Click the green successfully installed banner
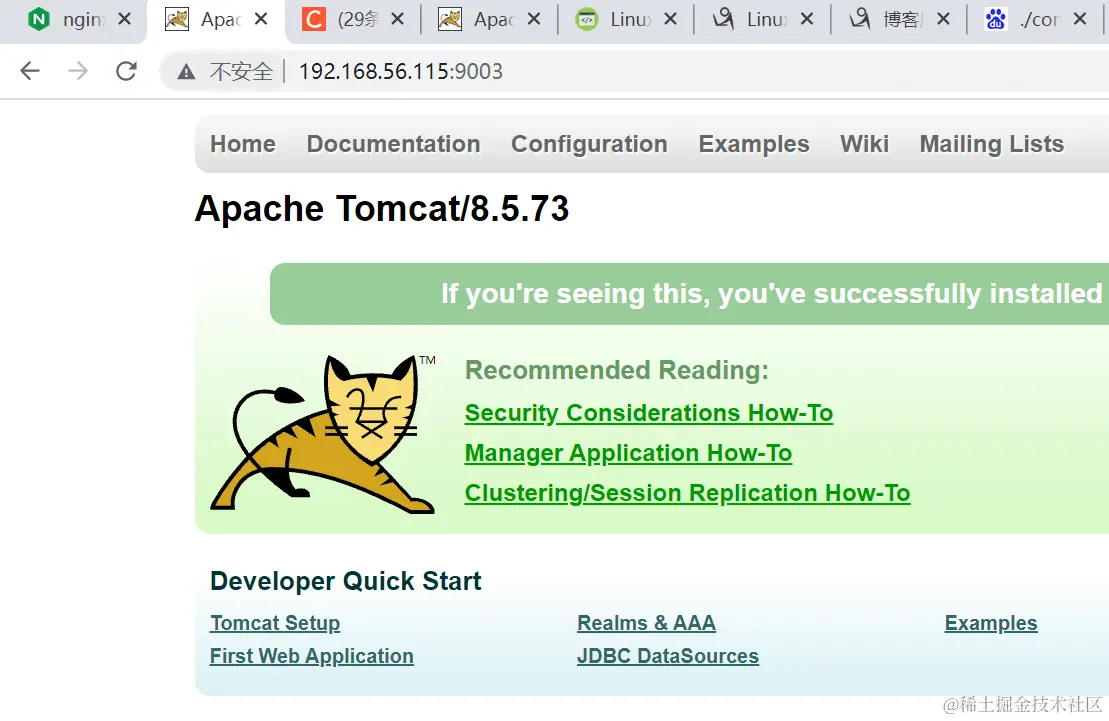Viewport: 1109px width, 721px height. click(x=690, y=294)
